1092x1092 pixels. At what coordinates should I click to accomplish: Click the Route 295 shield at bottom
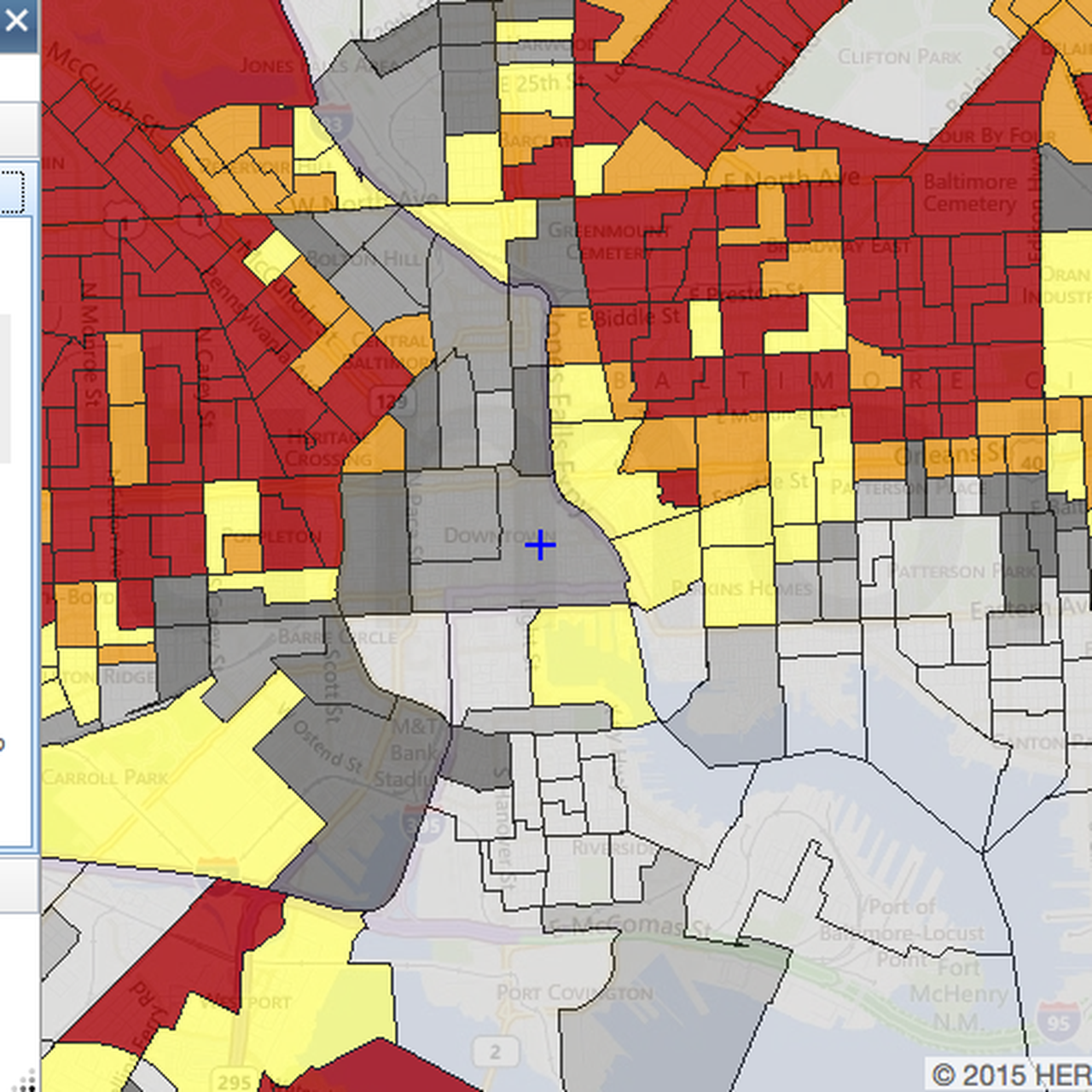[x=233, y=1081]
